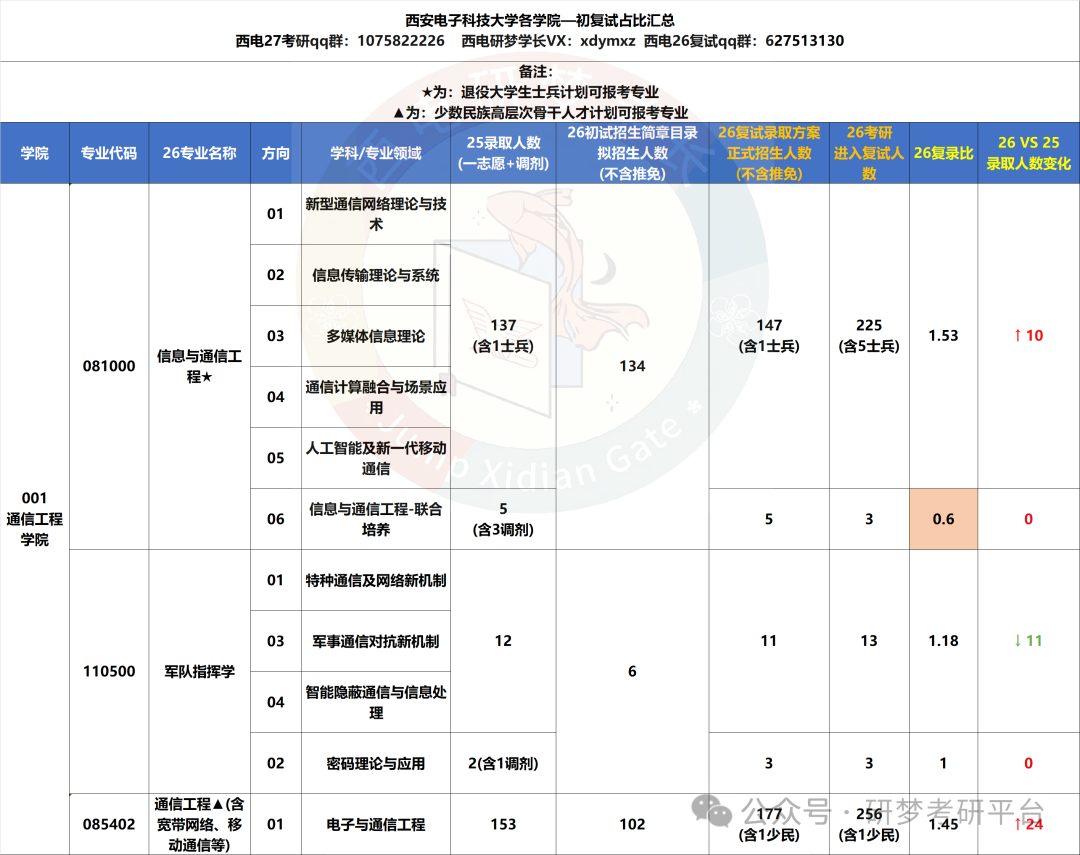Image resolution: width=1080 pixels, height=855 pixels.
Task: Click 信息传输理论与系统 cell
Action: pos(375,275)
